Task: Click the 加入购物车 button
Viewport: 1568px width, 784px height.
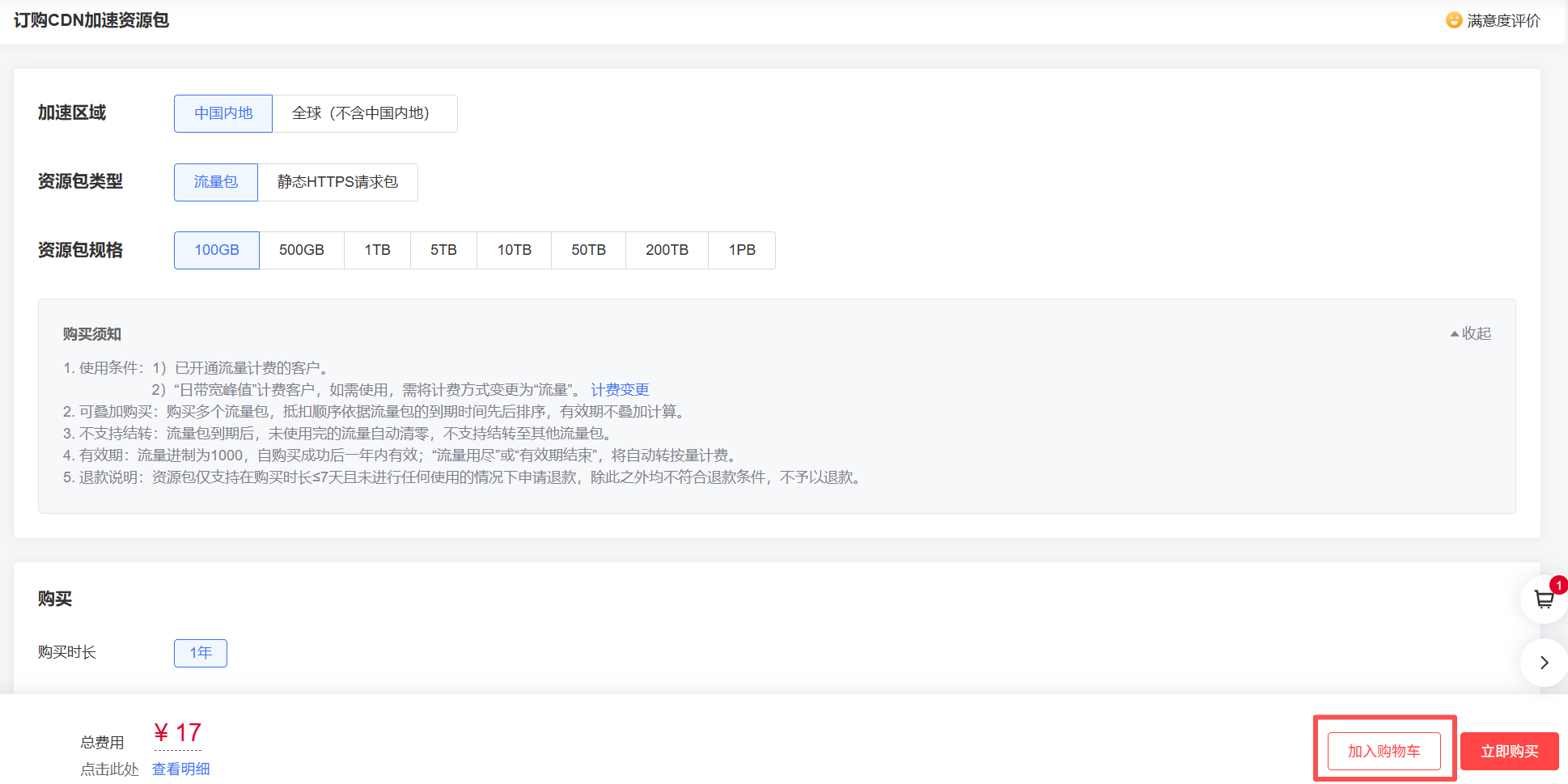Action: point(1384,751)
